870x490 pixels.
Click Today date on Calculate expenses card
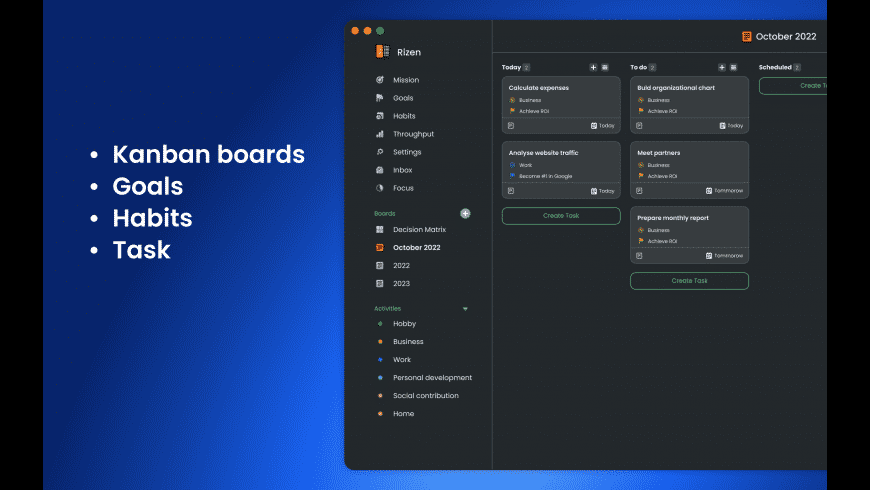coord(603,126)
